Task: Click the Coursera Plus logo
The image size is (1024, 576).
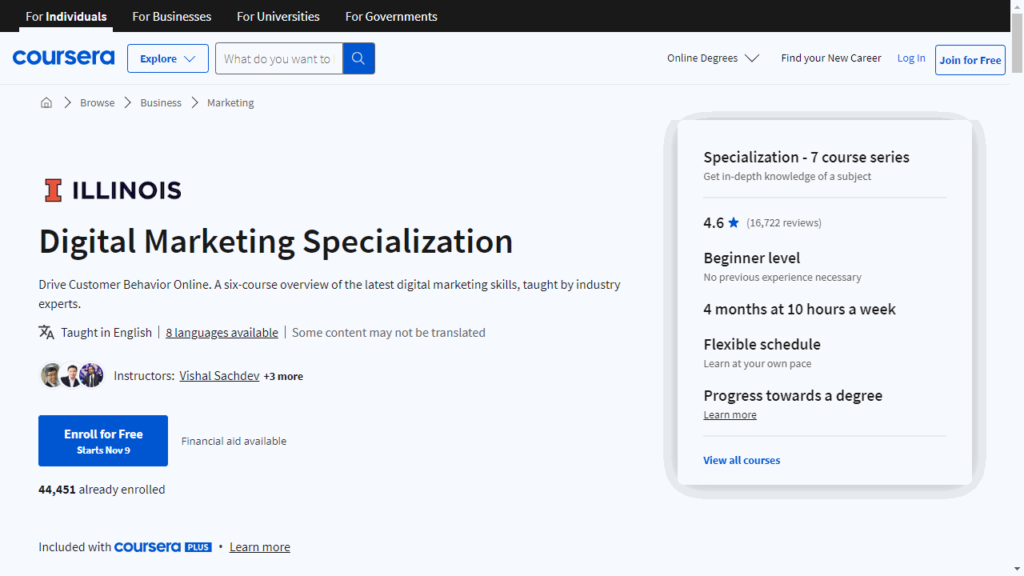Action: 162,547
